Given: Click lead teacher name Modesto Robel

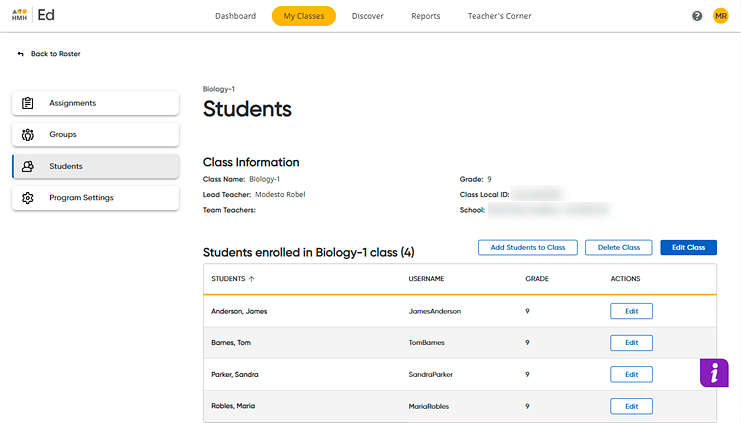Looking at the screenshot, I should pyautogui.click(x=280, y=194).
